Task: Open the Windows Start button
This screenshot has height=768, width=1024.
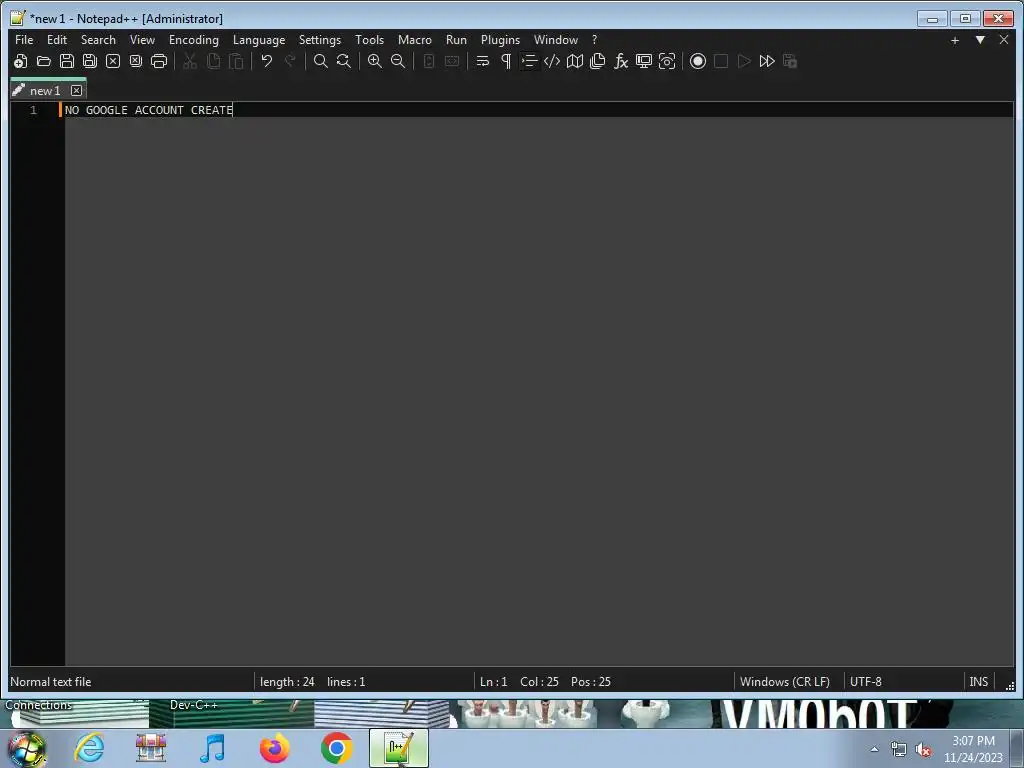Action: (26, 748)
